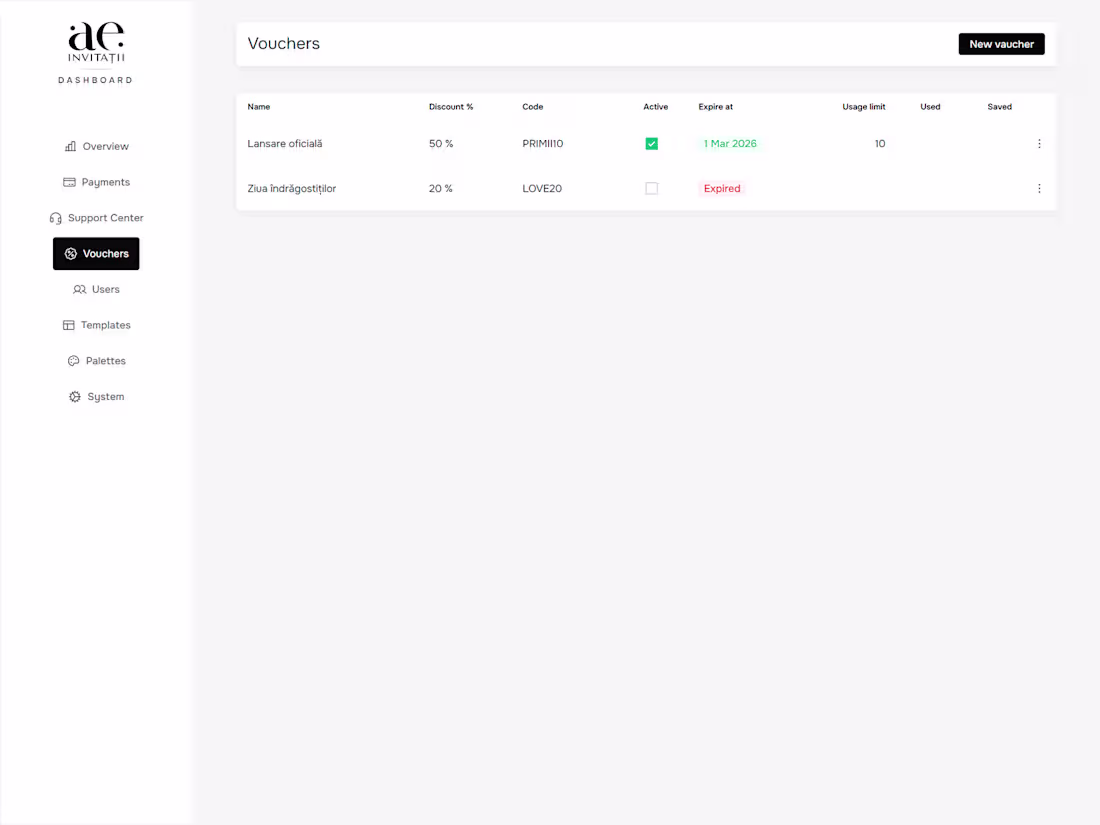
Task: Expand actions for Ziua îndrăgostiților voucher
Action: pyautogui.click(x=1039, y=188)
